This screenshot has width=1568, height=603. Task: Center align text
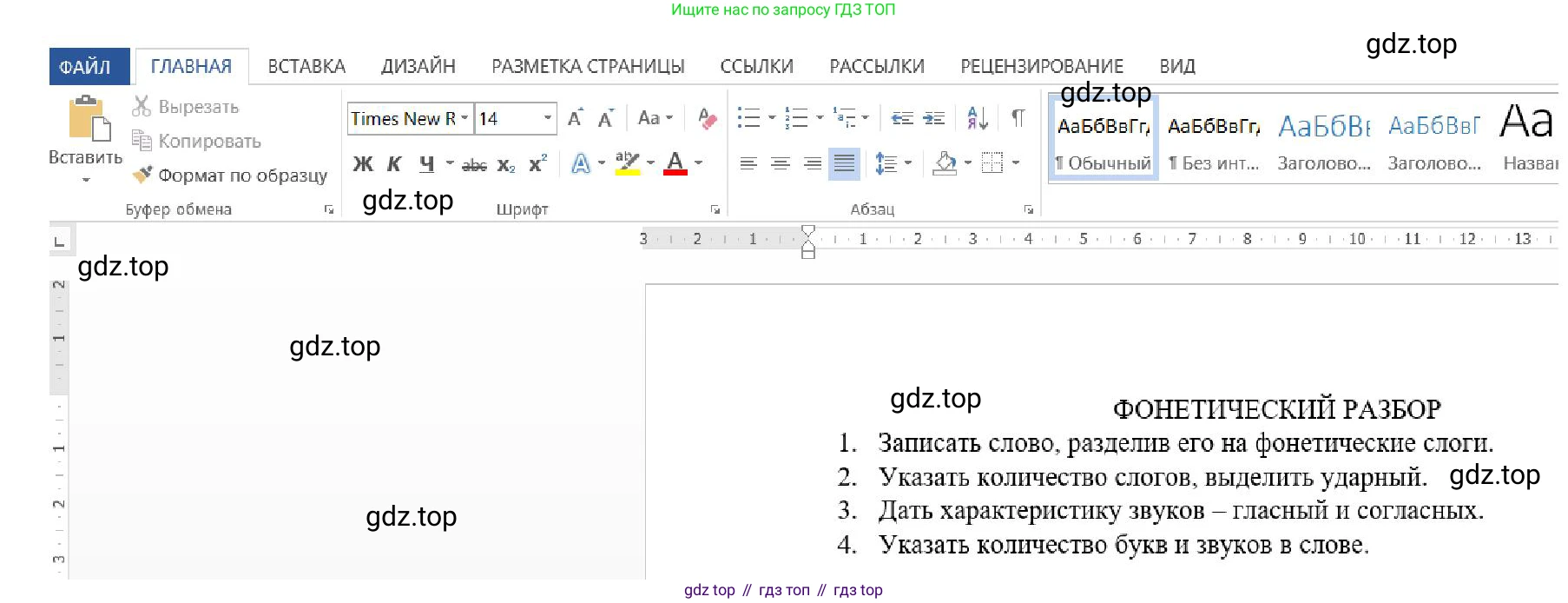(x=781, y=163)
